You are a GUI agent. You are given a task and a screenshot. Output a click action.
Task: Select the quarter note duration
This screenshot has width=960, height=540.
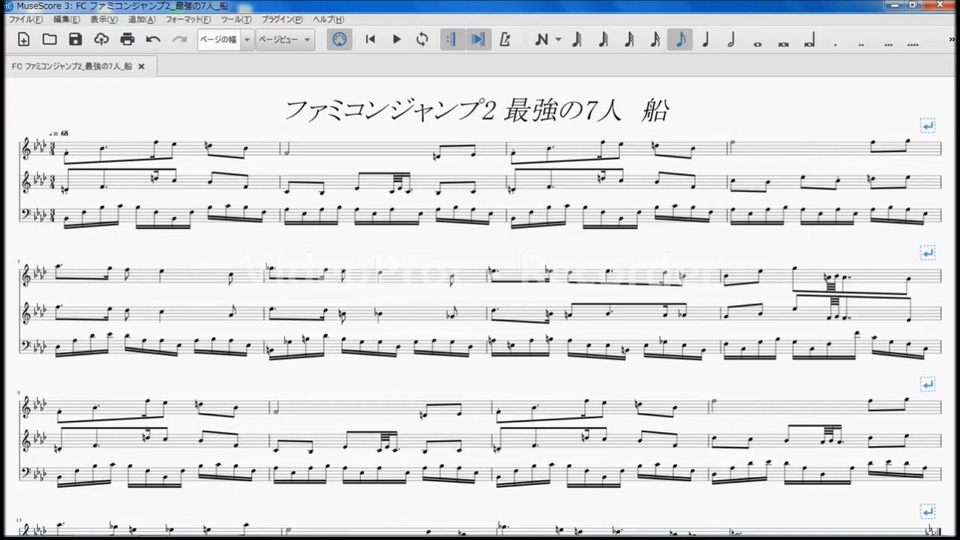point(706,40)
